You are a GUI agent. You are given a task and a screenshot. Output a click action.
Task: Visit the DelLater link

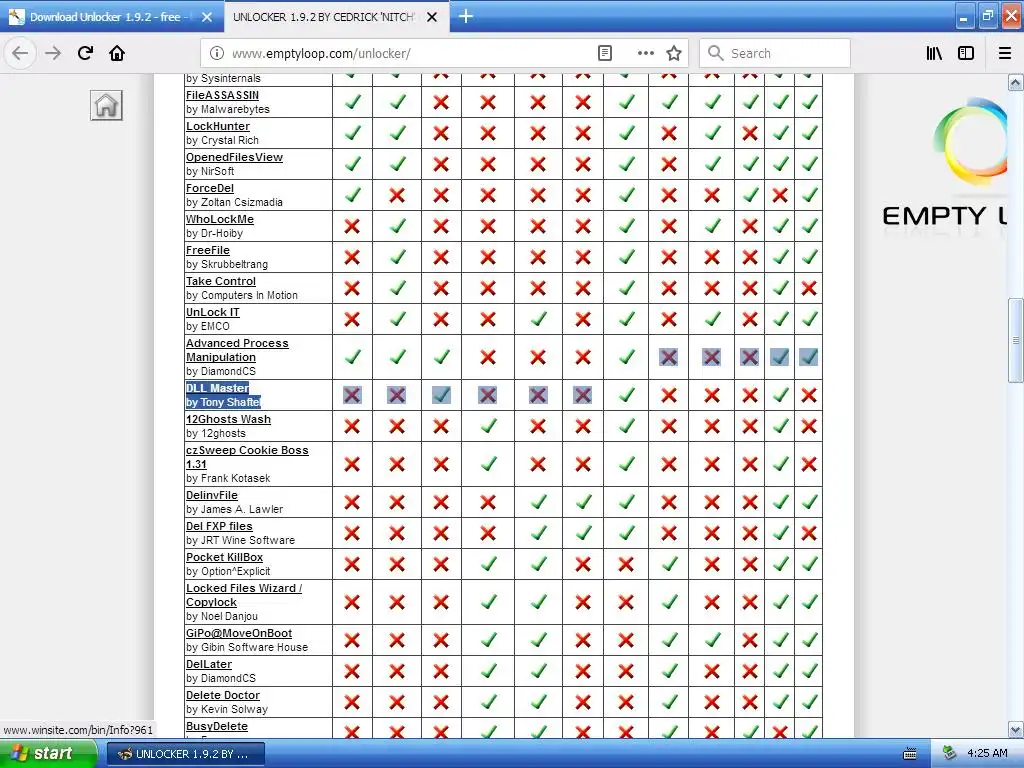pyautogui.click(x=209, y=664)
